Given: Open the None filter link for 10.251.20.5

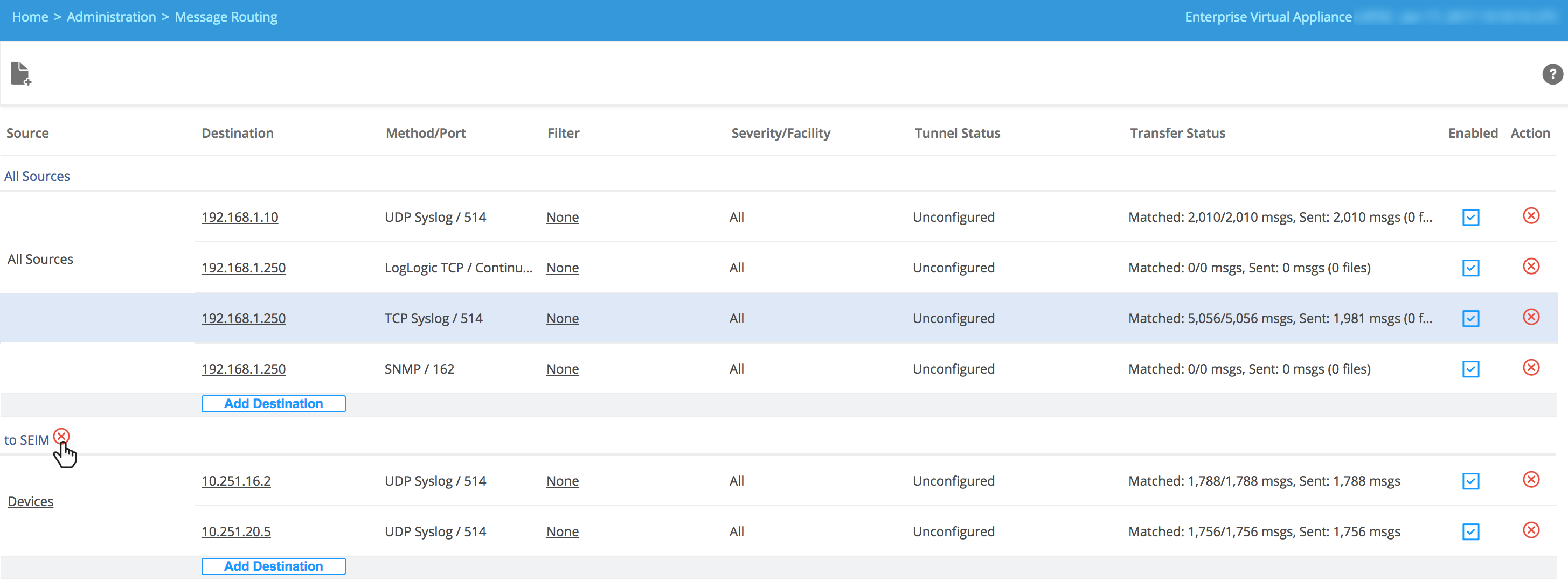Looking at the screenshot, I should point(562,531).
